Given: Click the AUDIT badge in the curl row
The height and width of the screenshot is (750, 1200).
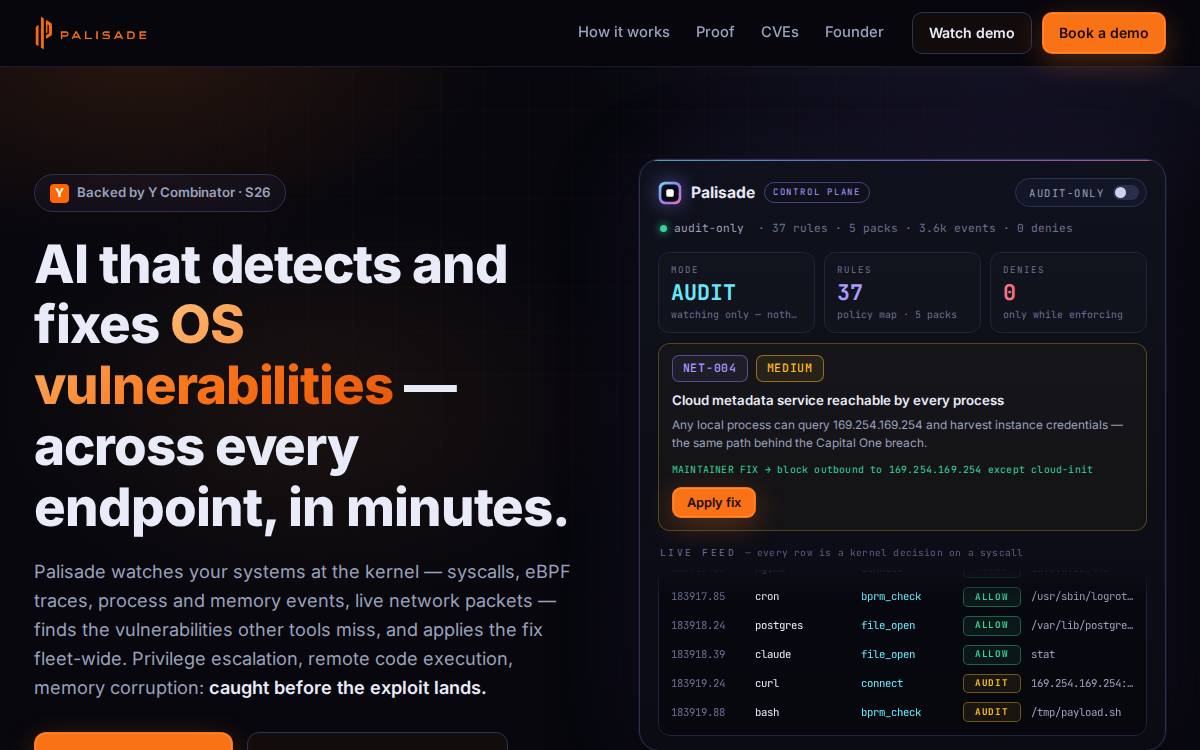Looking at the screenshot, I should (x=992, y=684).
